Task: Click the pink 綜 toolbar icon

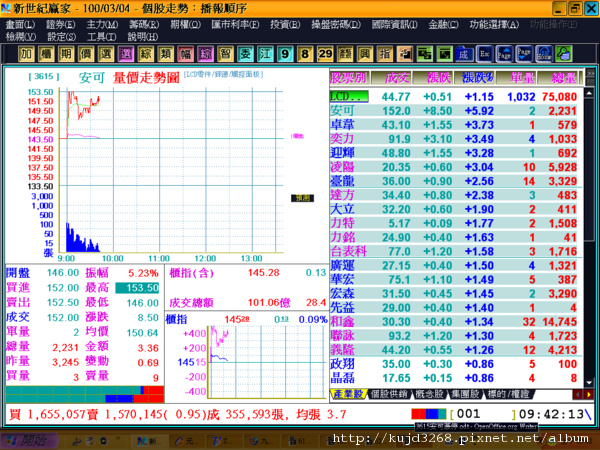Action: tap(205, 54)
